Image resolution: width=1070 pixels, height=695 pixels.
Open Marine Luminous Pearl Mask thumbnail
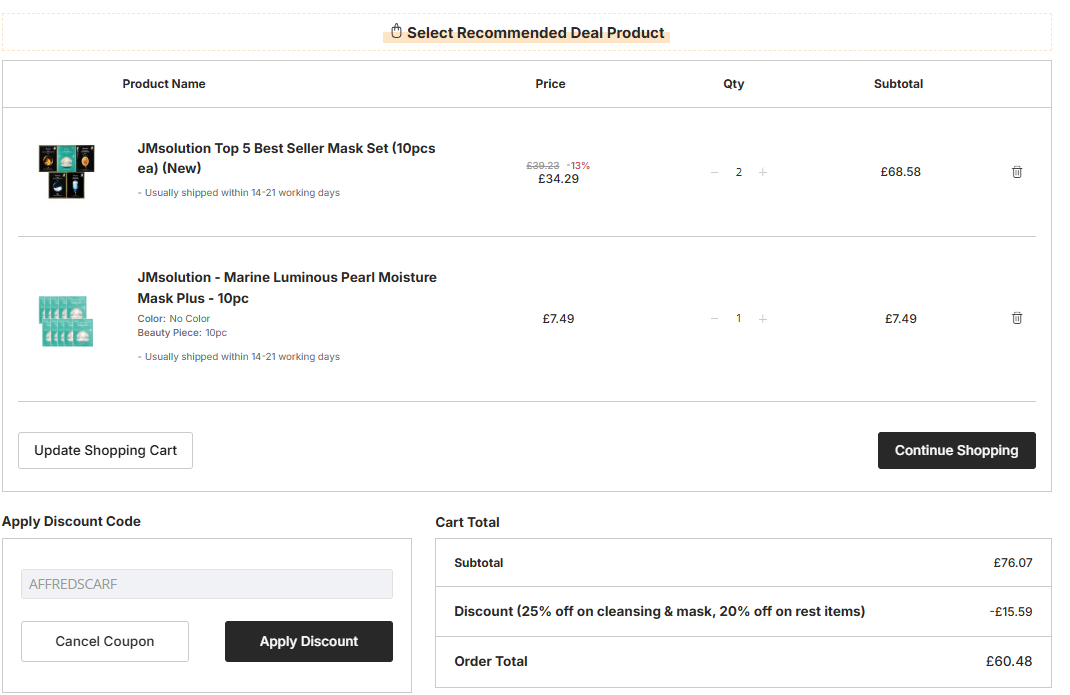coord(66,321)
